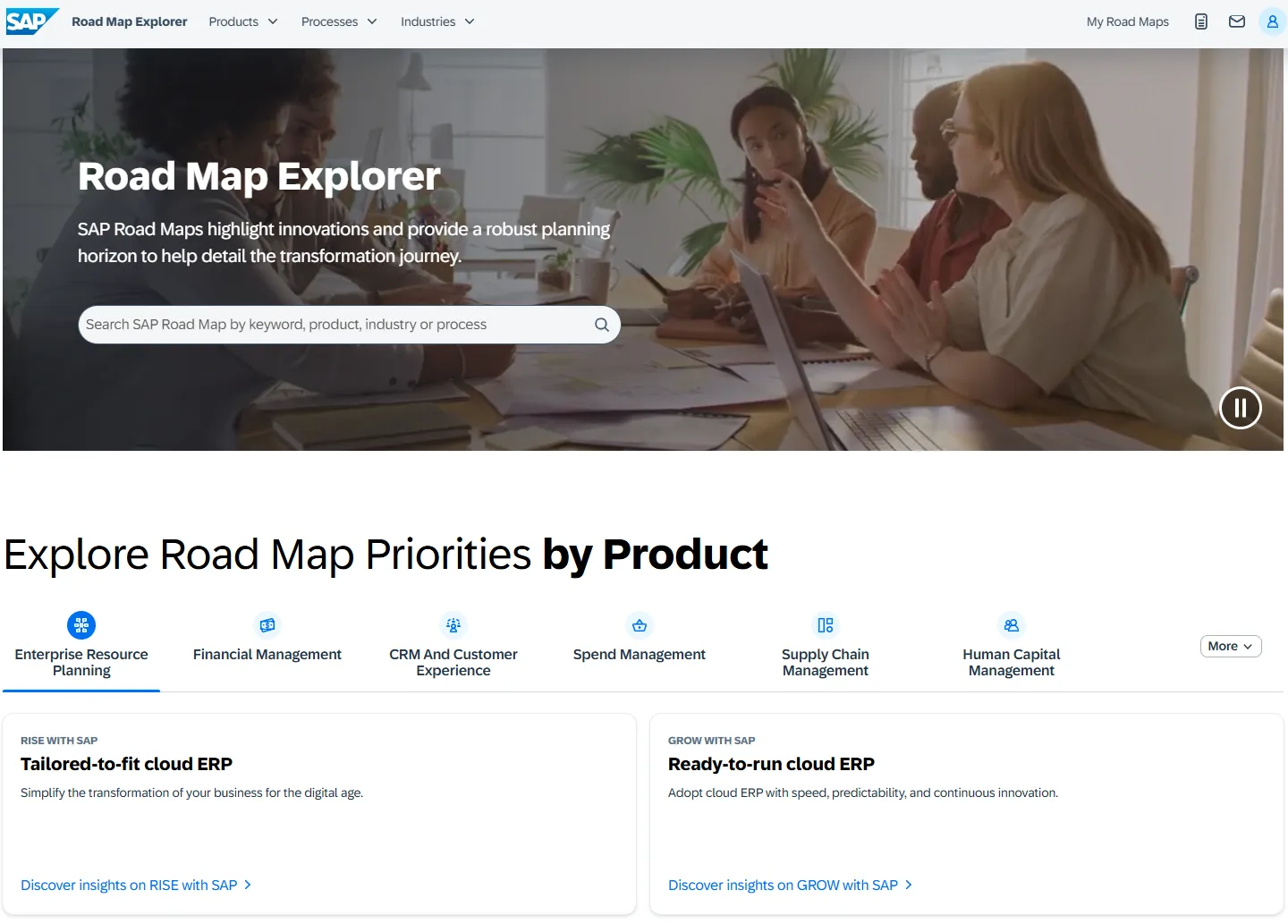1288x924 pixels.
Task: Switch to CRM And Customer Experience tab
Action: coord(453,662)
